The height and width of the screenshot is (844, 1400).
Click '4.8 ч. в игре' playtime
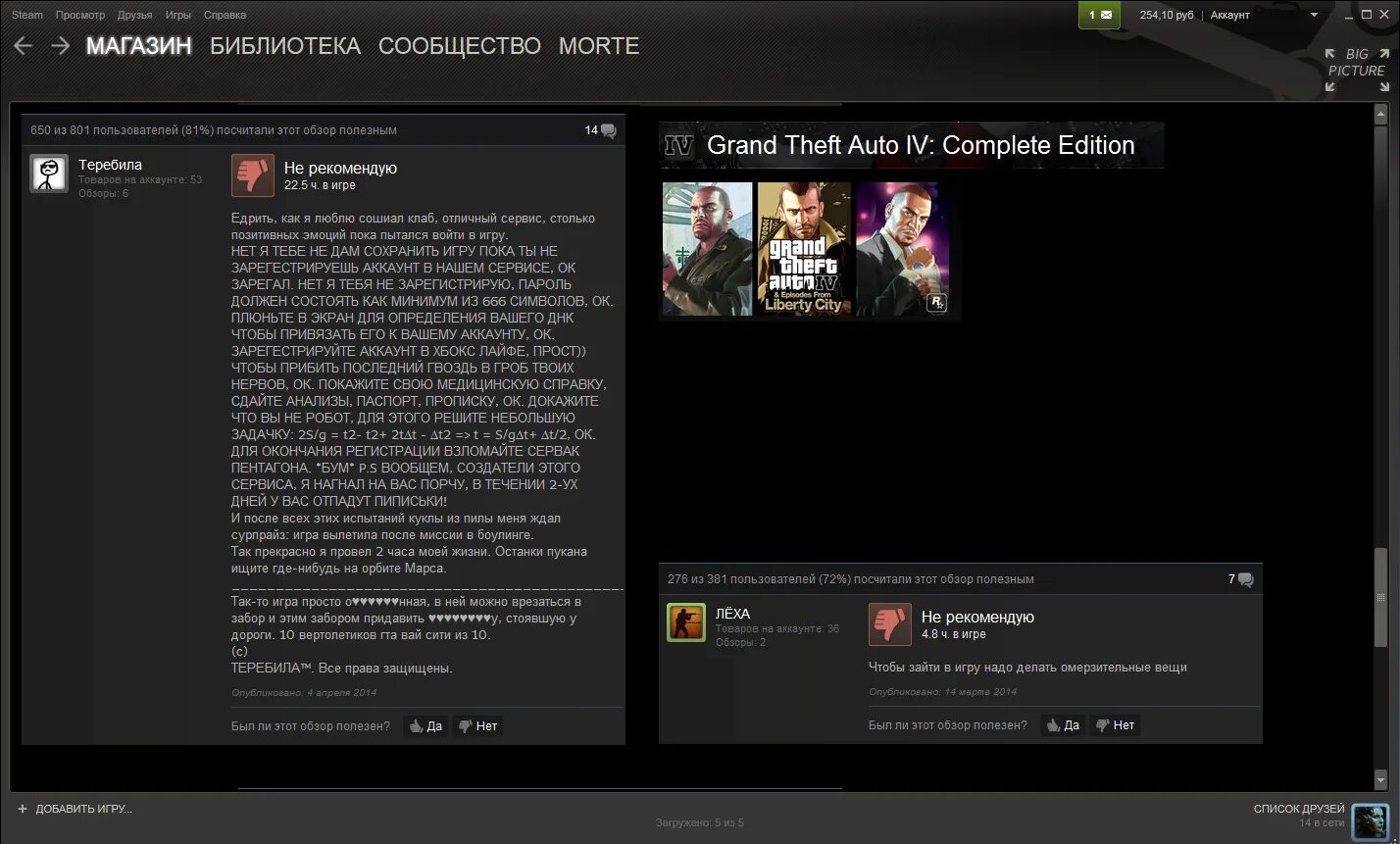point(954,634)
